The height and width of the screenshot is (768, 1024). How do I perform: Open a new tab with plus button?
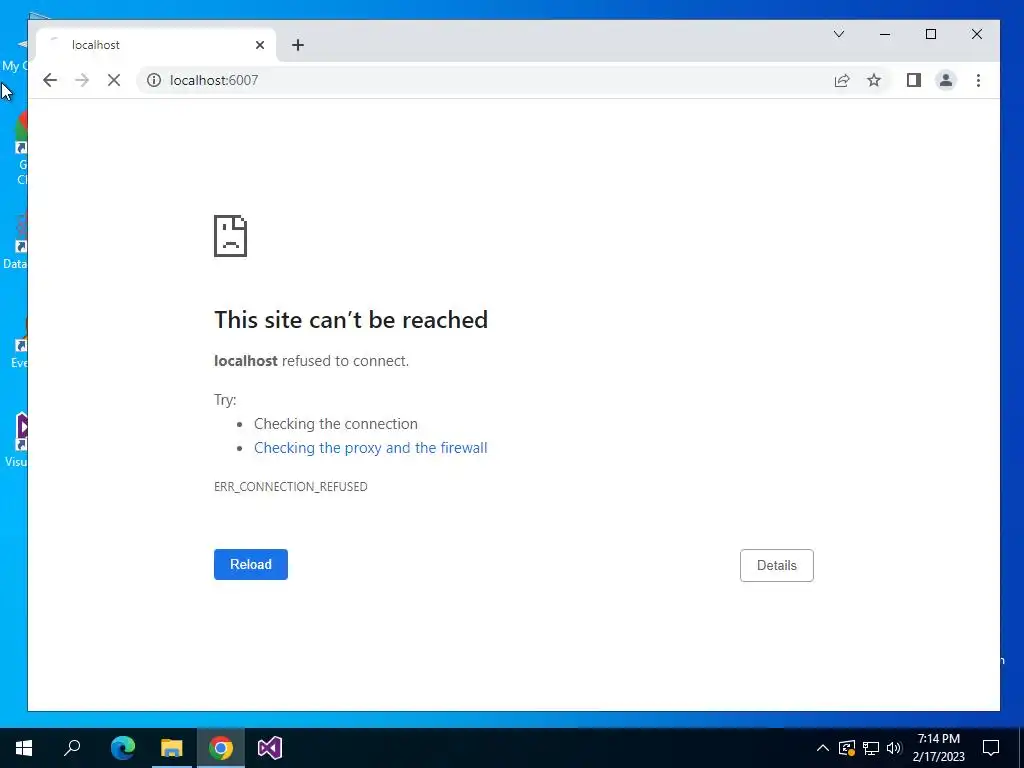[298, 45]
